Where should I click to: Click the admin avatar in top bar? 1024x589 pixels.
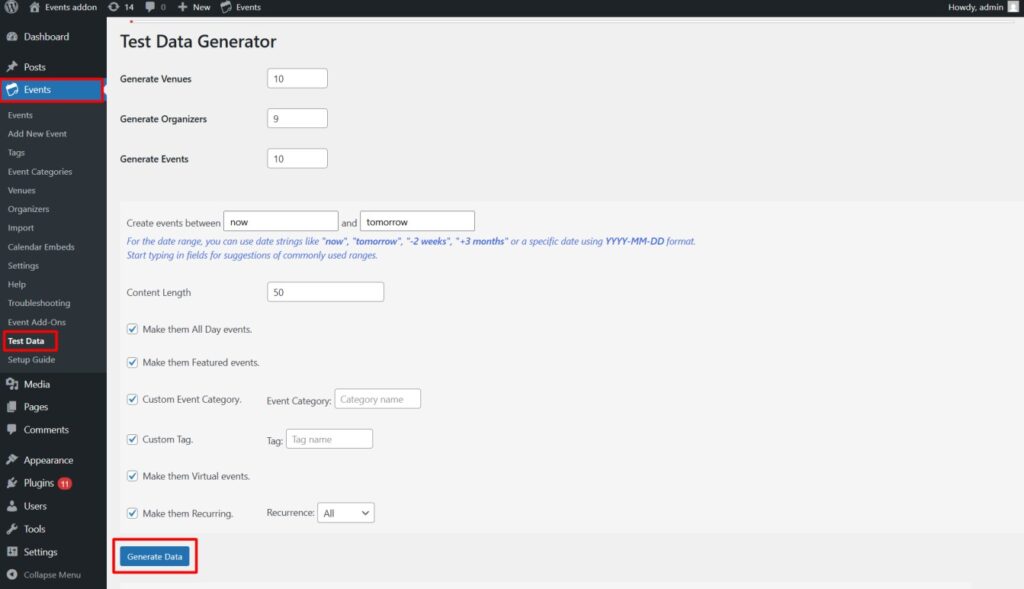[x=1013, y=7]
